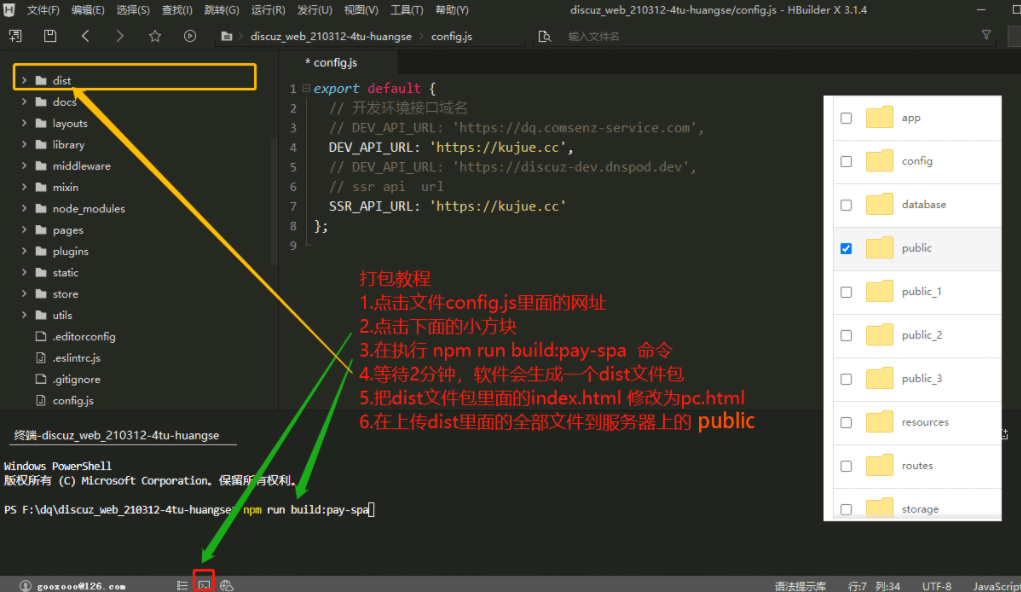The width and height of the screenshot is (1021, 592).
Task: Select JavaScript language mode in status bar
Action: (997, 584)
